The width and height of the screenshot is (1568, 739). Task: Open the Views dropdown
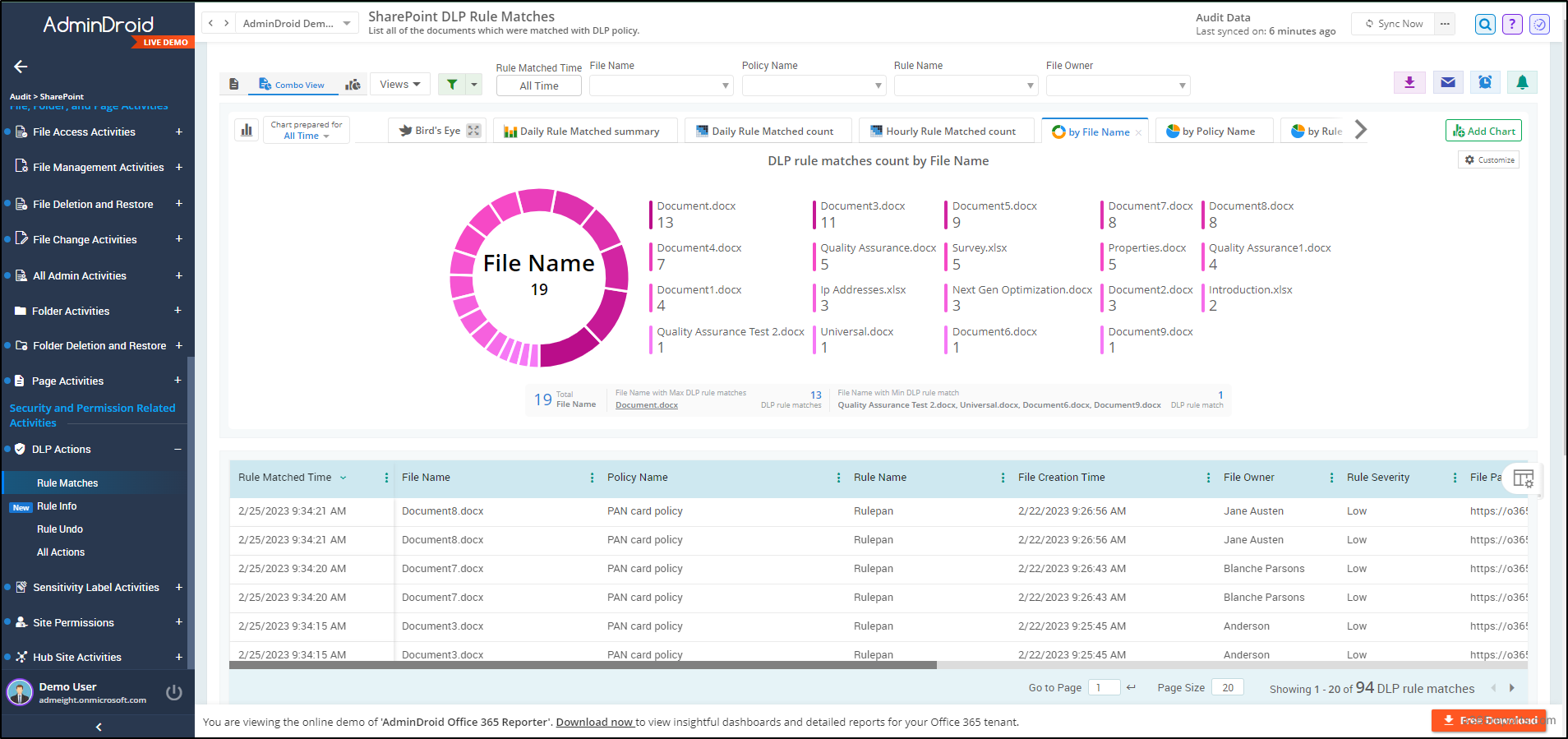coord(400,84)
